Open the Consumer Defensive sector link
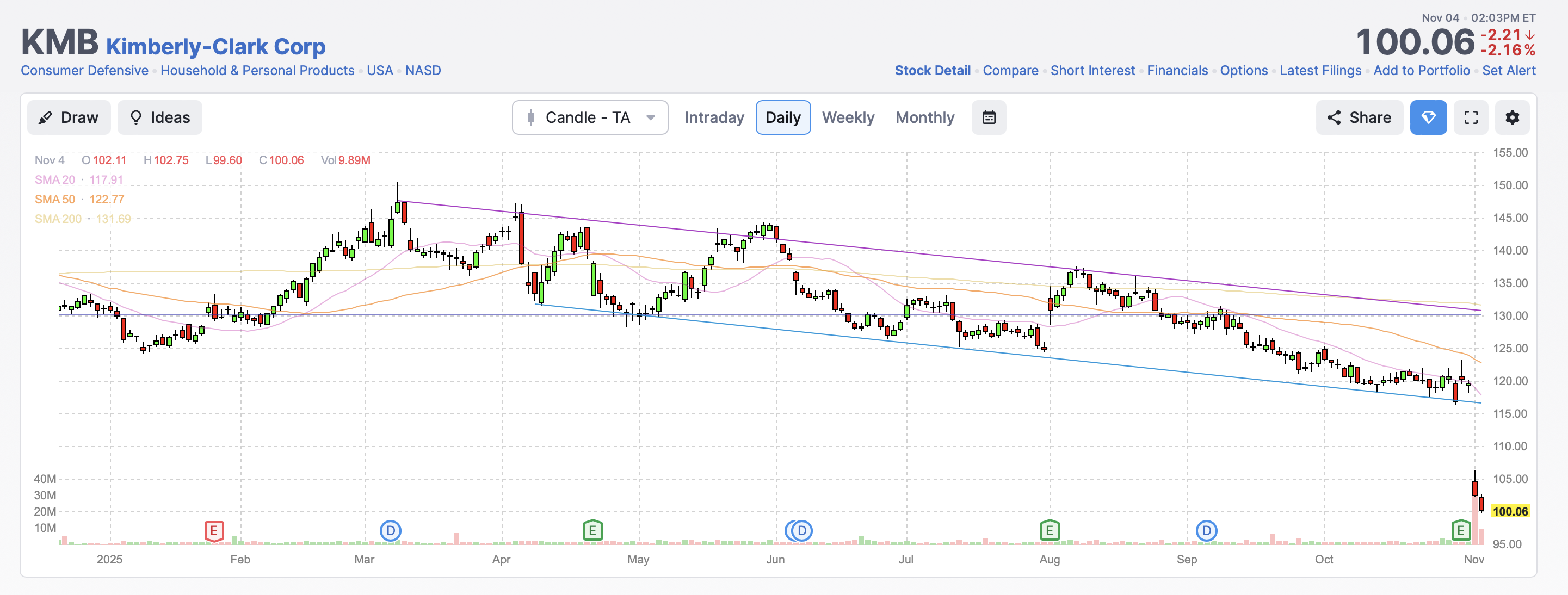The height and width of the screenshot is (595, 1568). [85, 71]
